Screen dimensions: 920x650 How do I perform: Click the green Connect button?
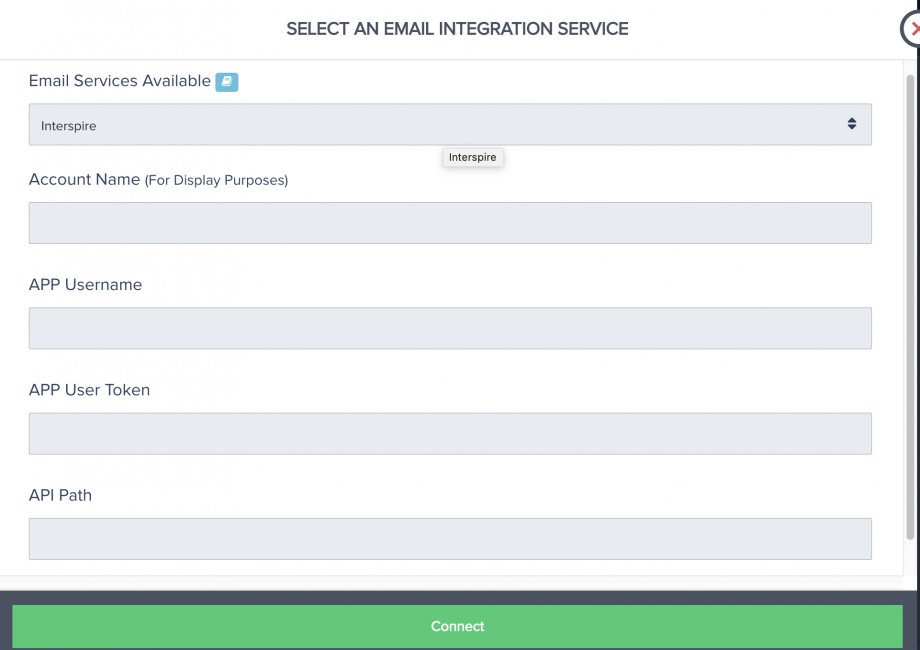(457, 627)
